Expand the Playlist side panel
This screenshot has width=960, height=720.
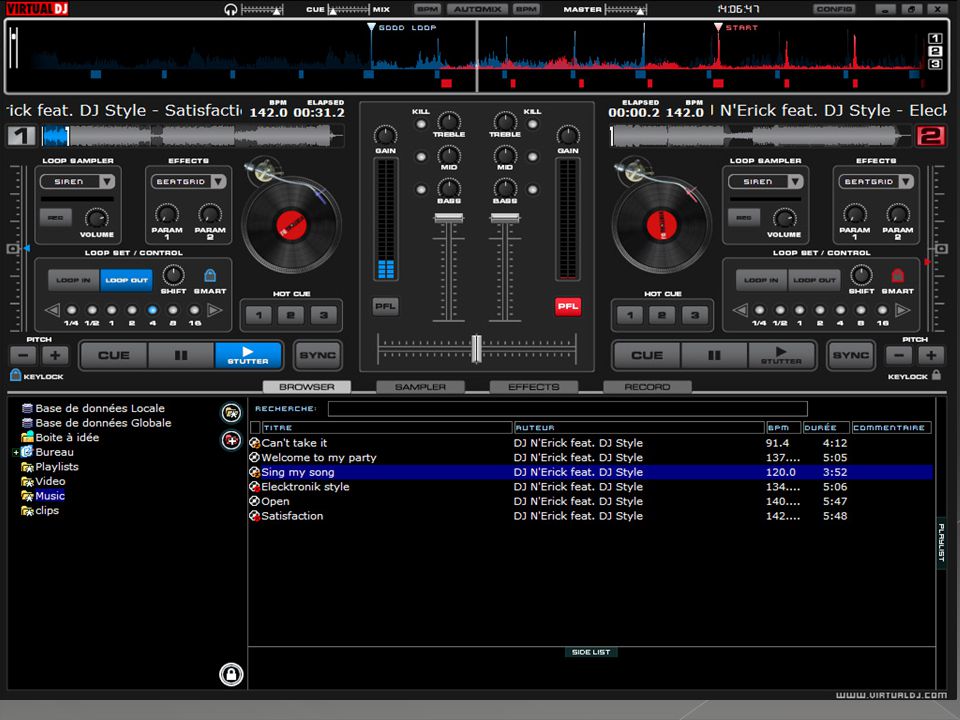pos(942,542)
